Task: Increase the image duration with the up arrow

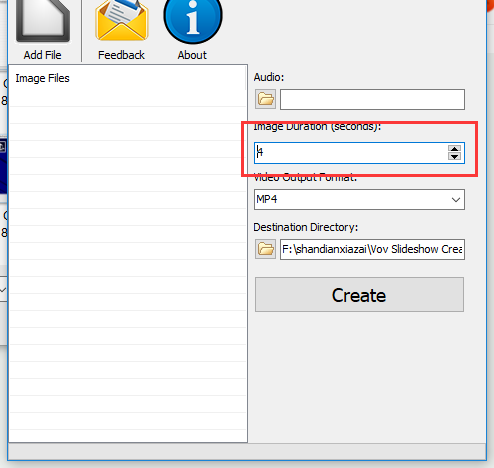Action: [x=454, y=149]
